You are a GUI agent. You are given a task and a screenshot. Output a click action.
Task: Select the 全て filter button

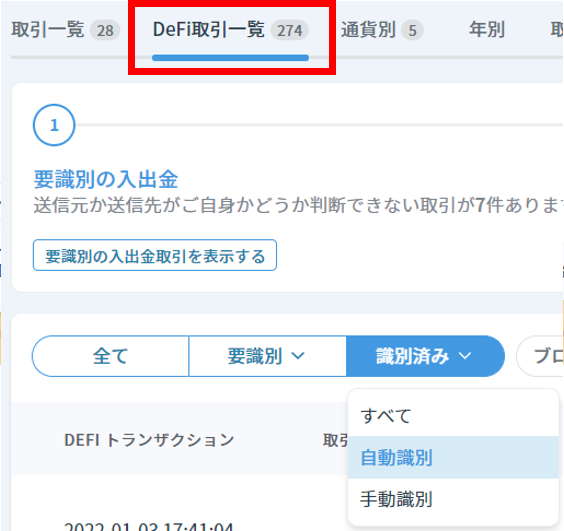(x=110, y=356)
